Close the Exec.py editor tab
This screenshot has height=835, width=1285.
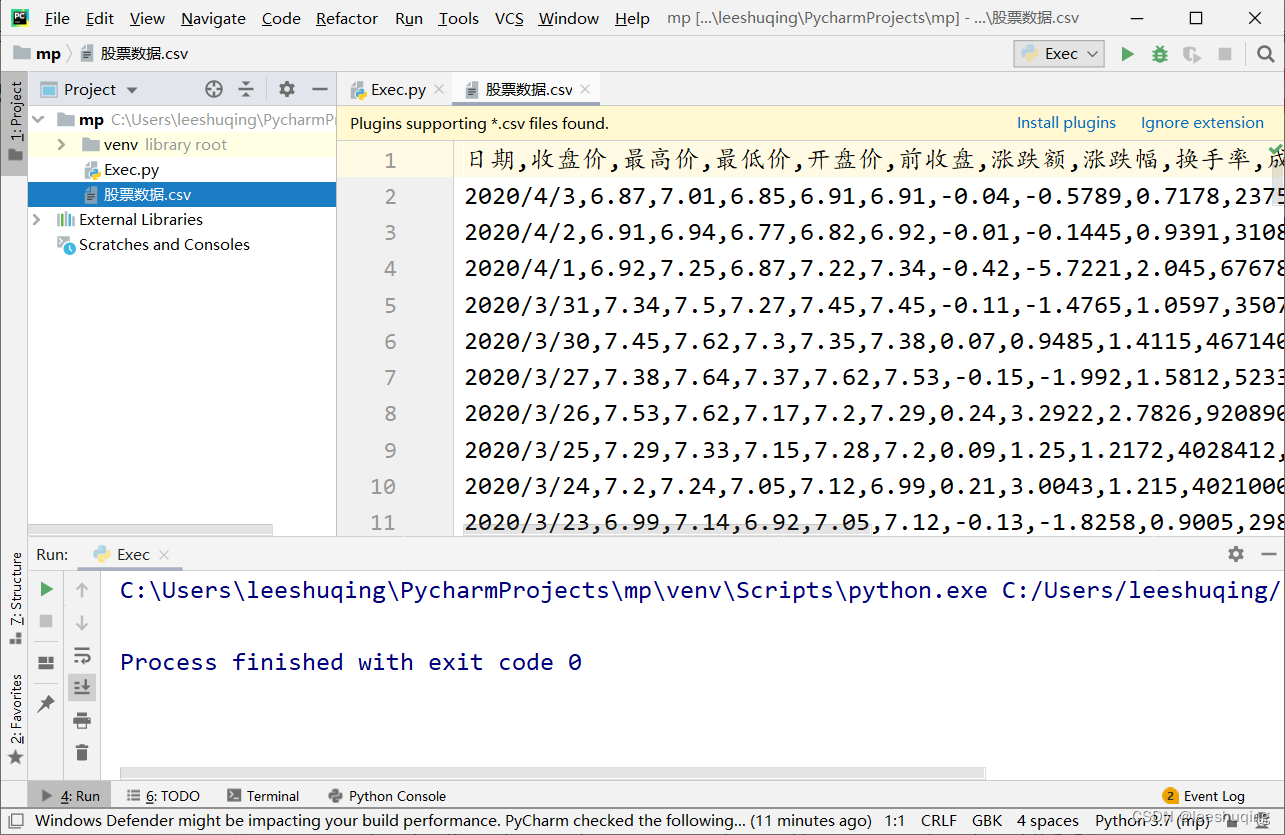tap(438, 89)
